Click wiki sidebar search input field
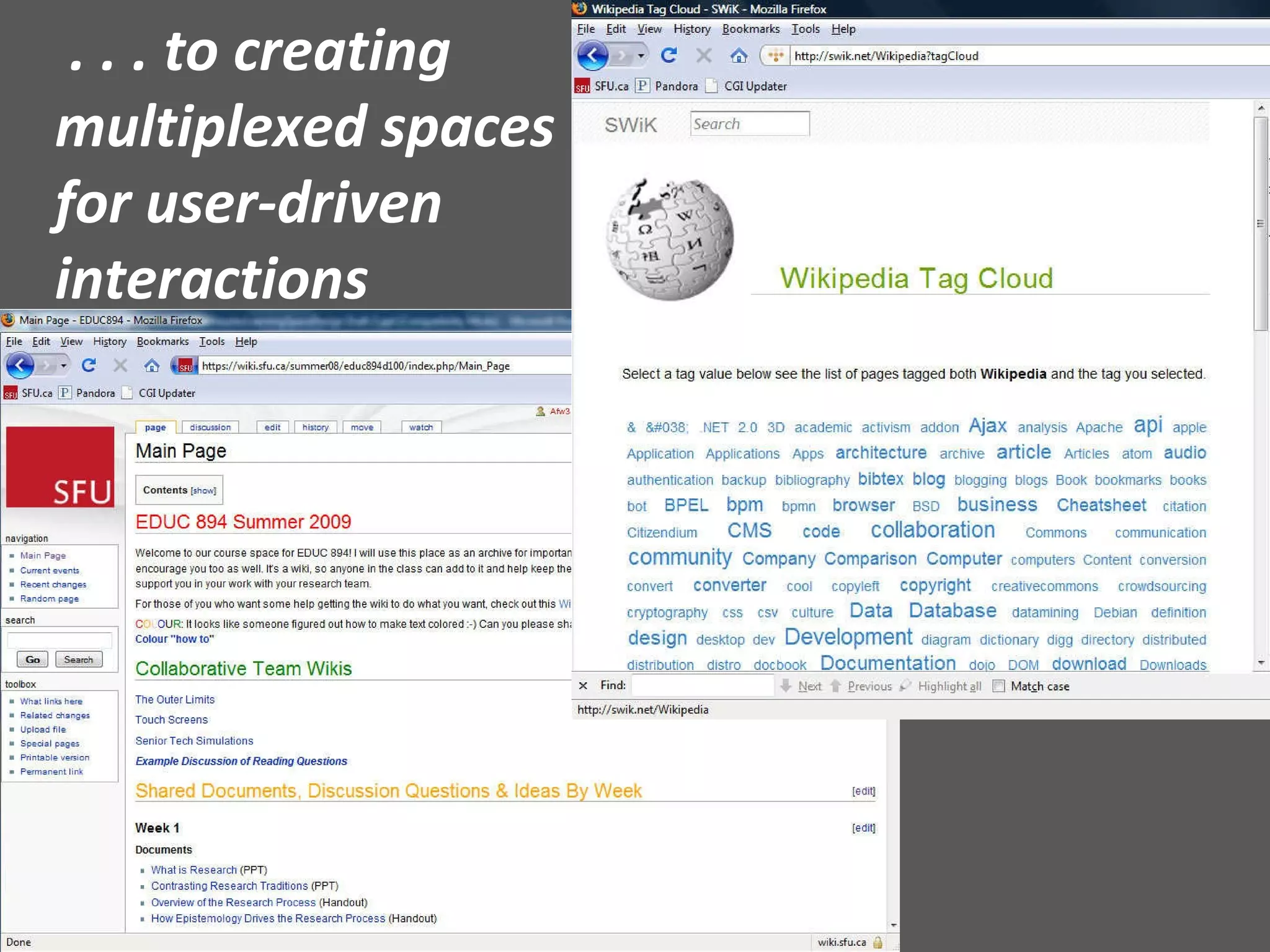 coord(60,640)
